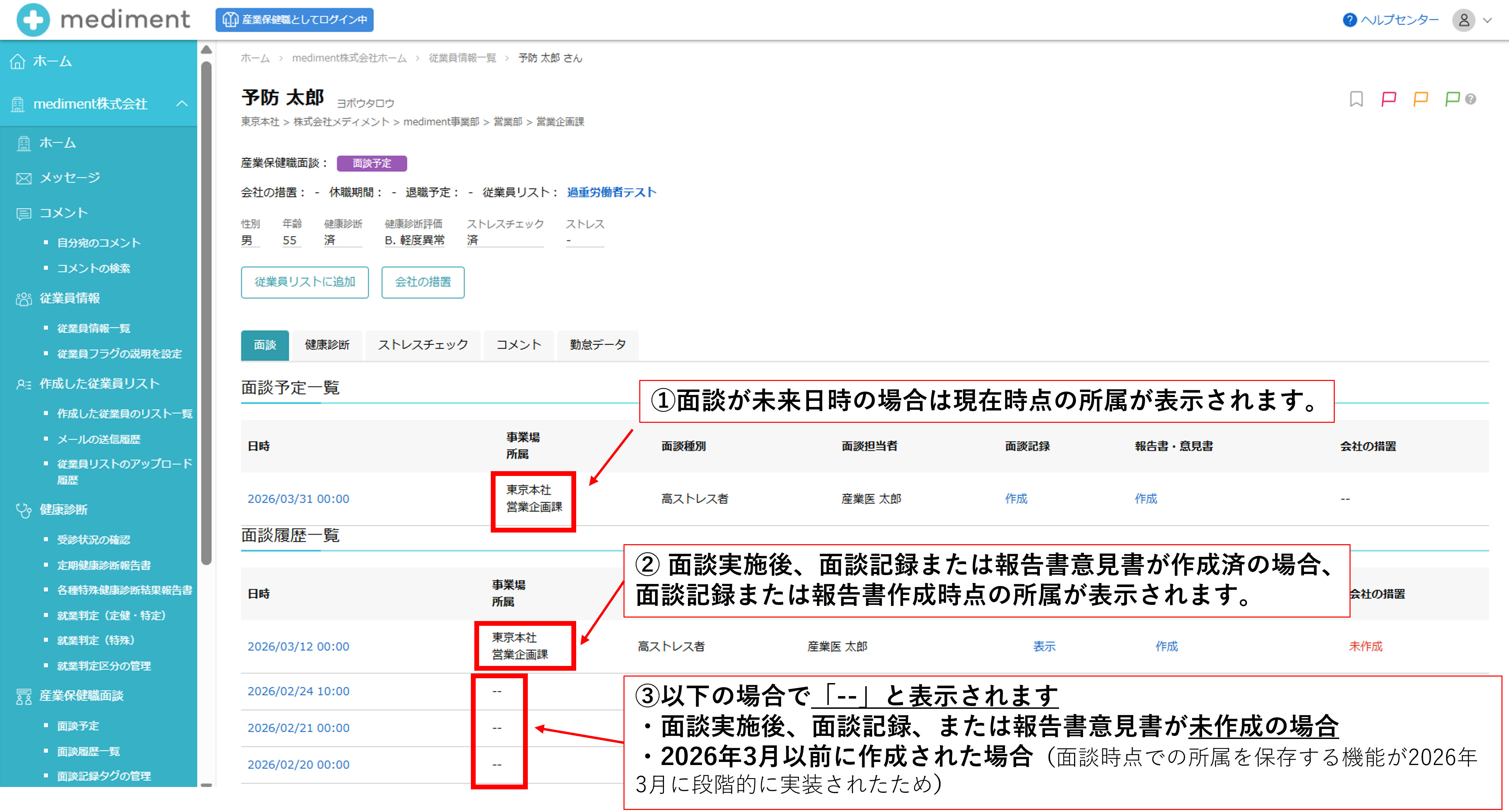Click the 従業員リストに追加 button
Image resolution: width=1509 pixels, height=812 pixels.
tap(305, 283)
